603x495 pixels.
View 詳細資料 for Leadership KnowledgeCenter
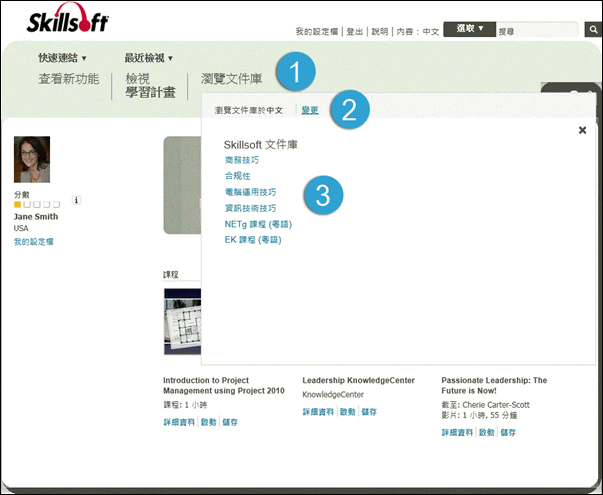click(318, 412)
